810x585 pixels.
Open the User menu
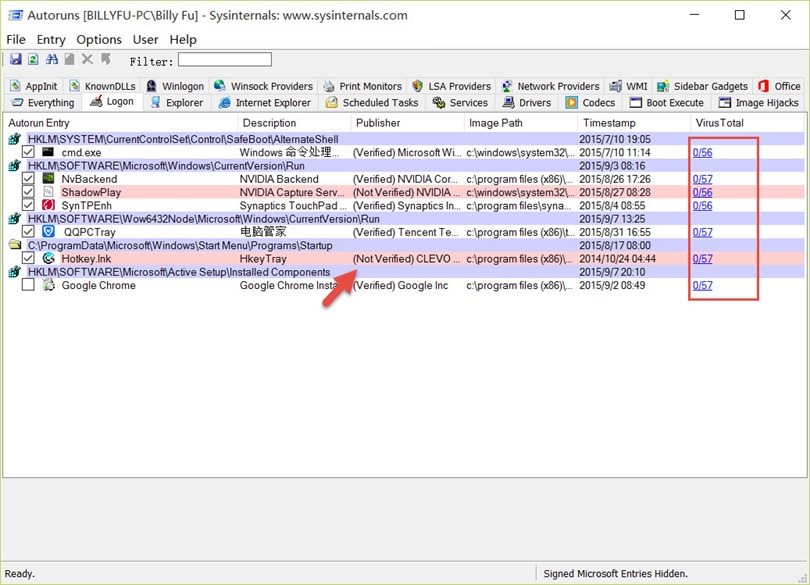146,40
